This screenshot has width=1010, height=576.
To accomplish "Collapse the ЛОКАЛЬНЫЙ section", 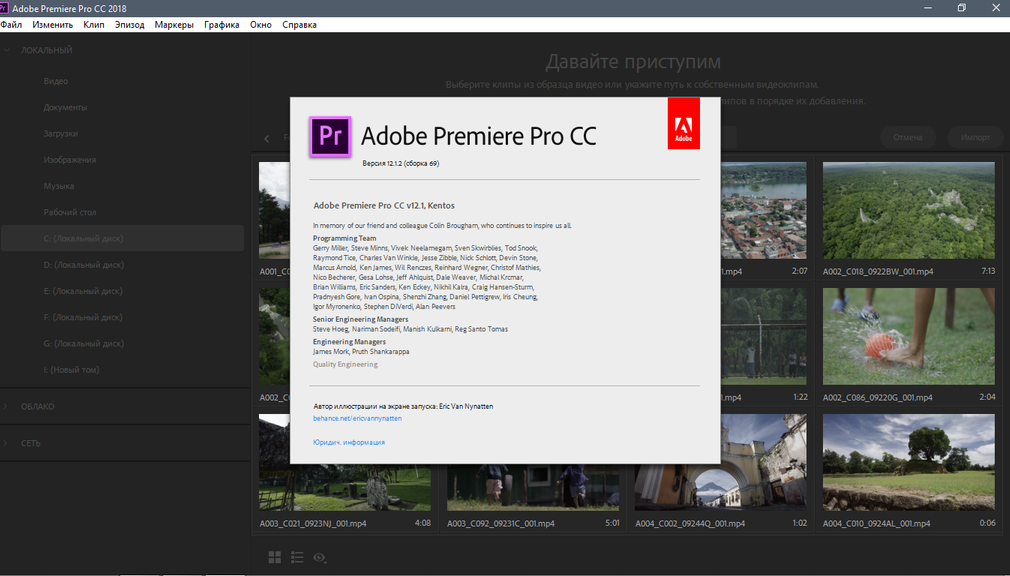I will pyautogui.click(x=6, y=50).
